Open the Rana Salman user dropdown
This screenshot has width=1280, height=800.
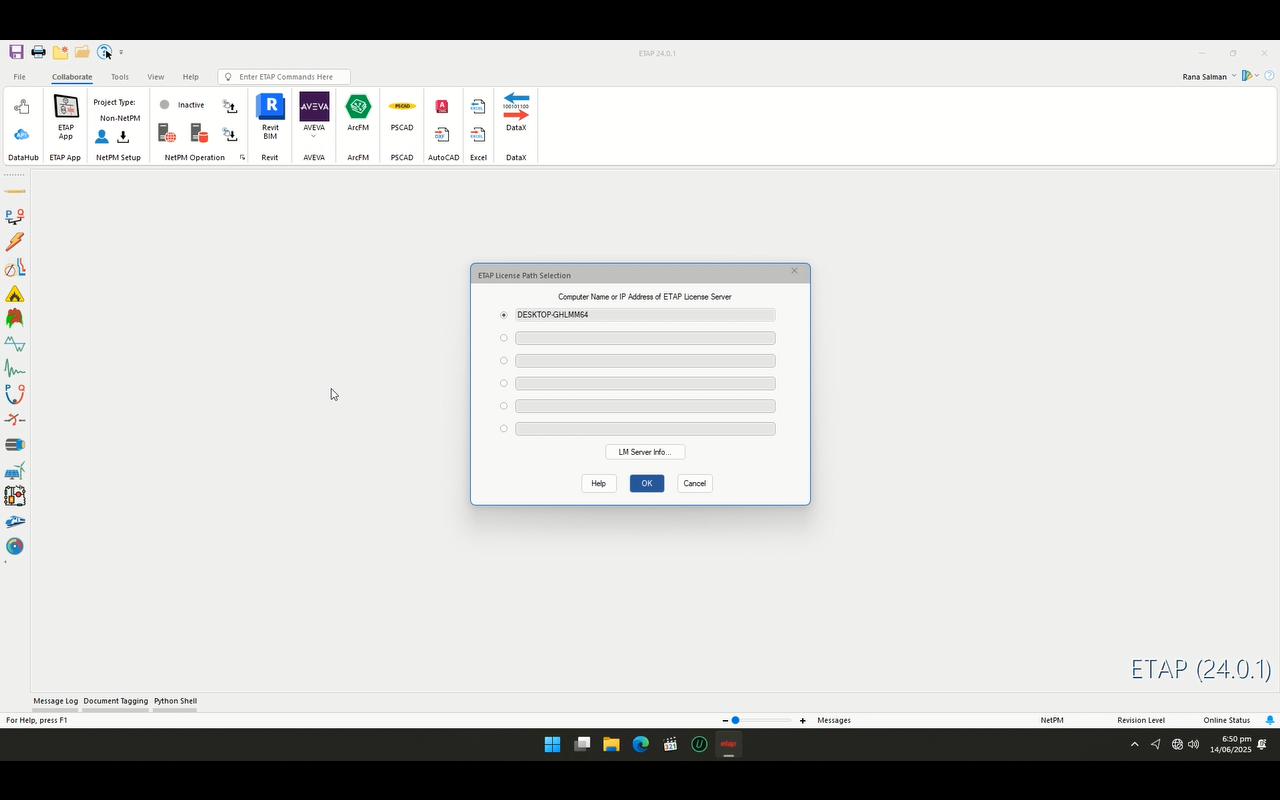[x=1234, y=76]
